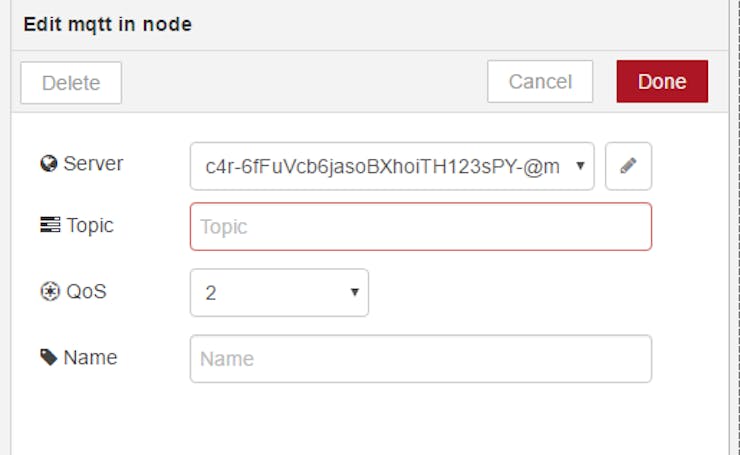
Task: Click the tag icon beside Name
Action: click(49, 357)
